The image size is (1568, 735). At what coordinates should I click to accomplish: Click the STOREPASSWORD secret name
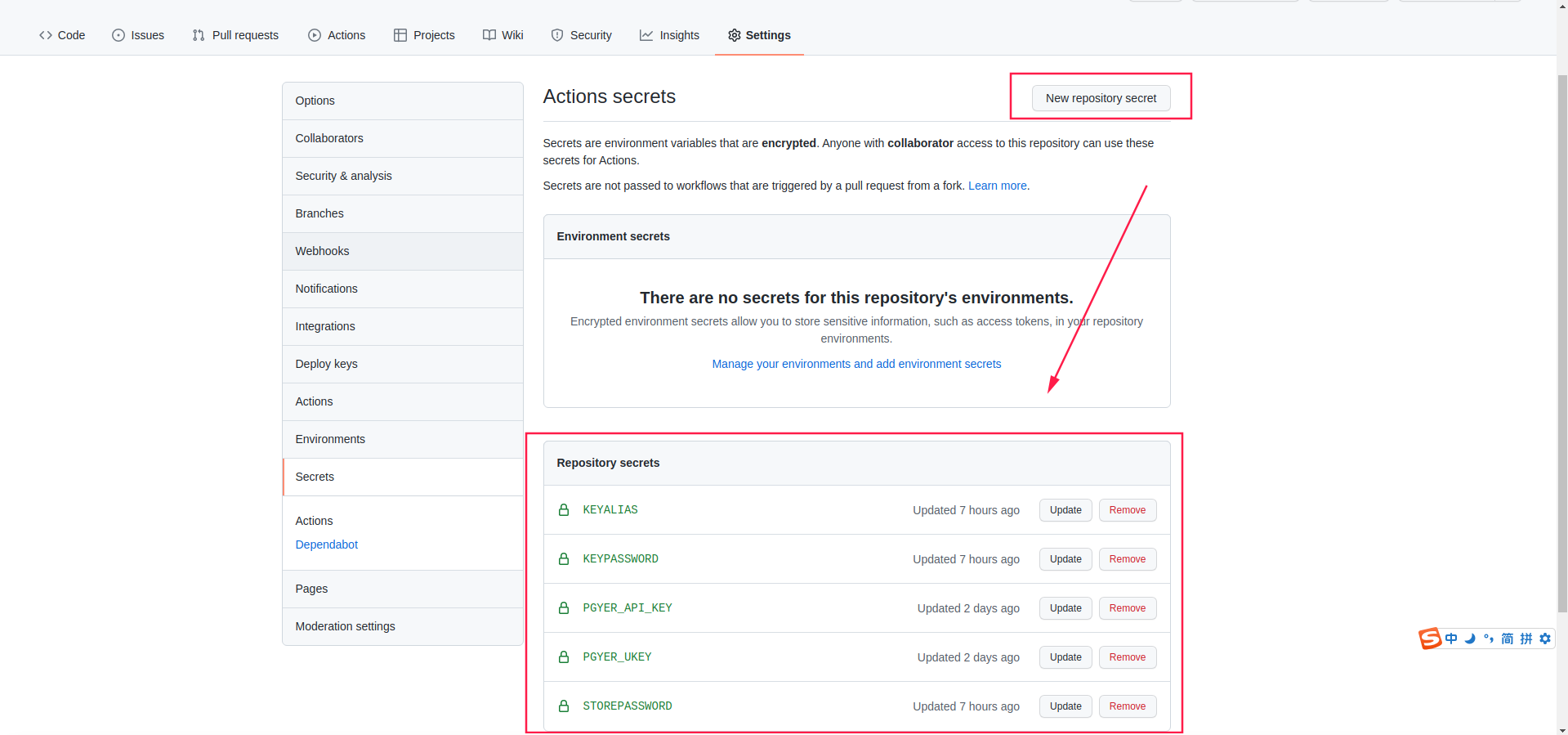tap(628, 706)
